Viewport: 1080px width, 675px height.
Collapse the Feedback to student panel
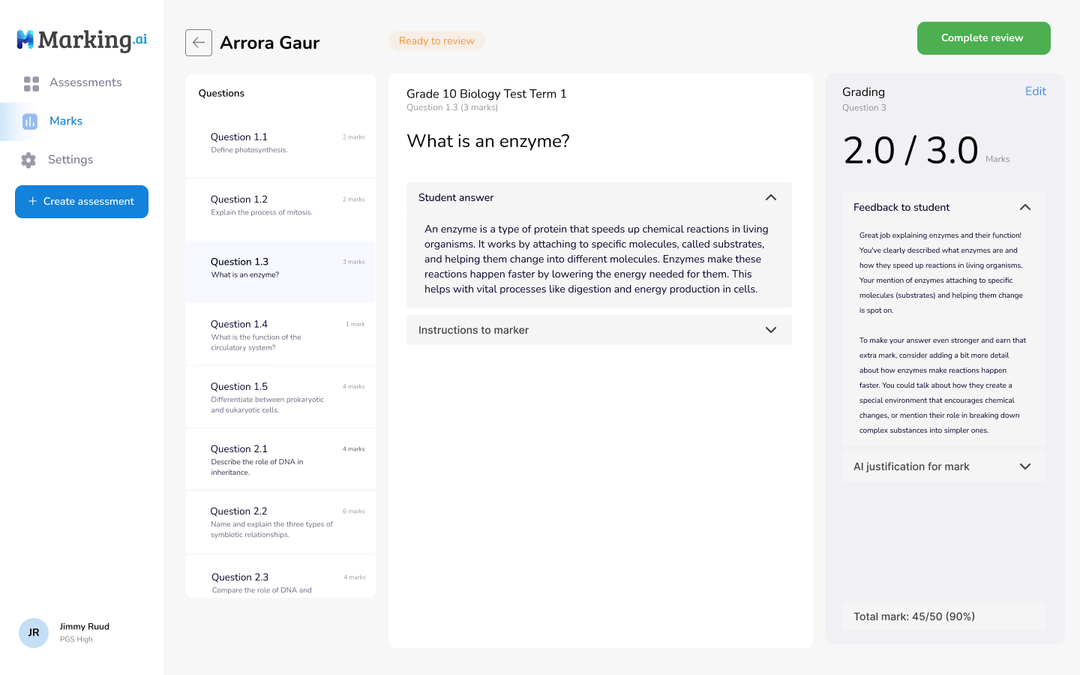click(x=1024, y=207)
